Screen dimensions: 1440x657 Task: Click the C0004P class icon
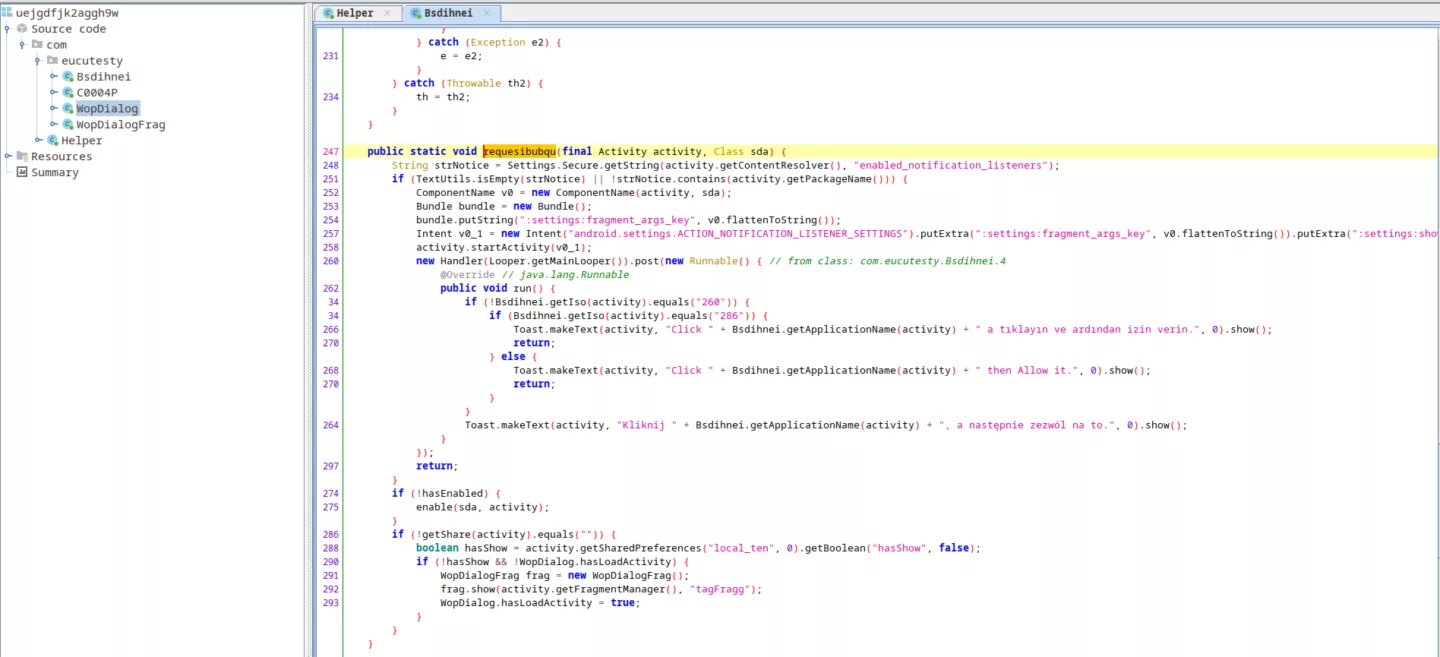68,93
